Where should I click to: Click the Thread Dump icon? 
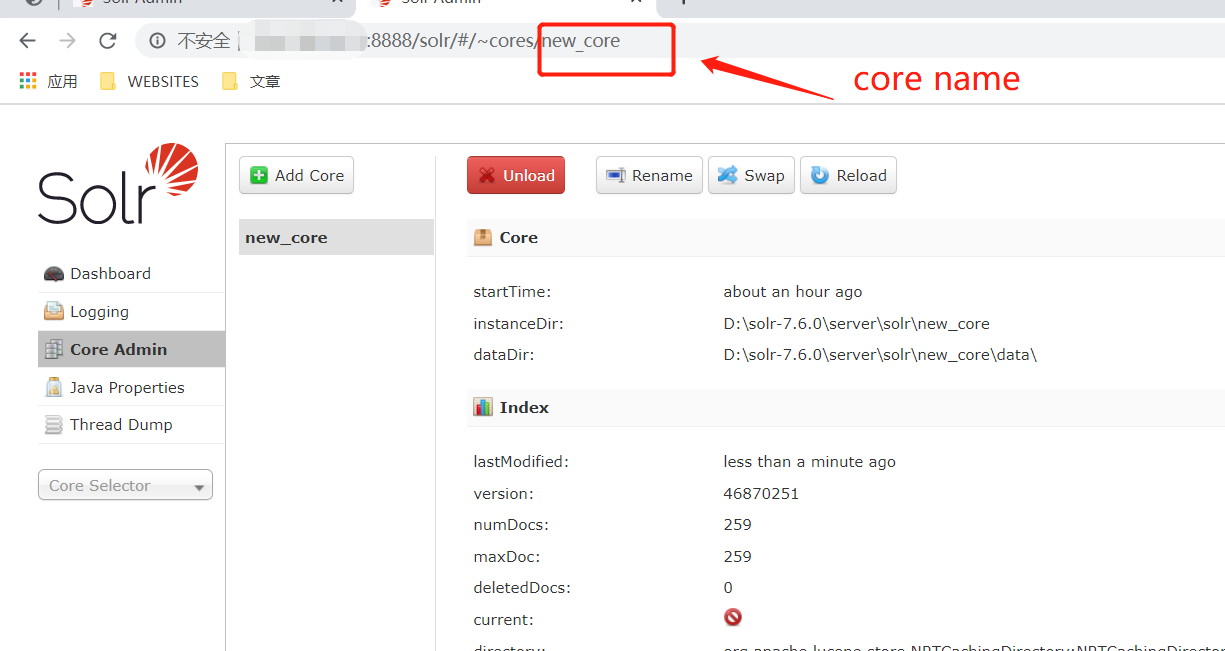point(53,424)
